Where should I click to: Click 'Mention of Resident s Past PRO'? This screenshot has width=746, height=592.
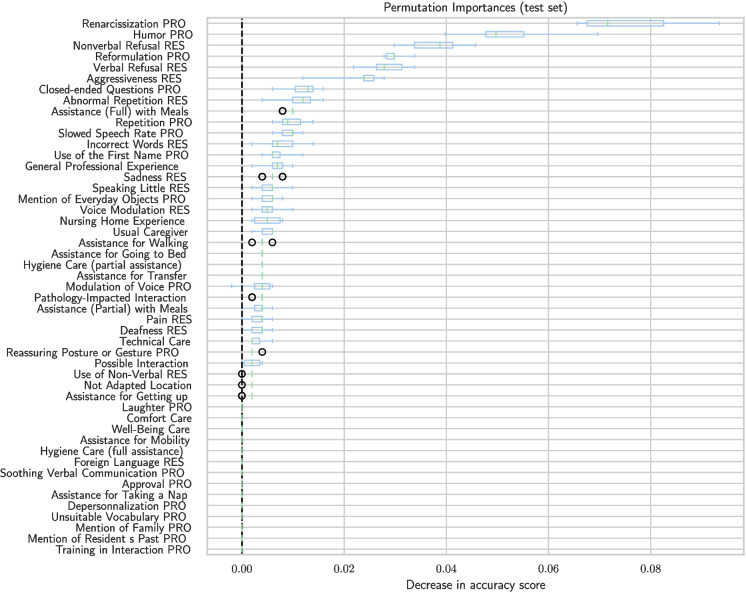(x=107, y=538)
